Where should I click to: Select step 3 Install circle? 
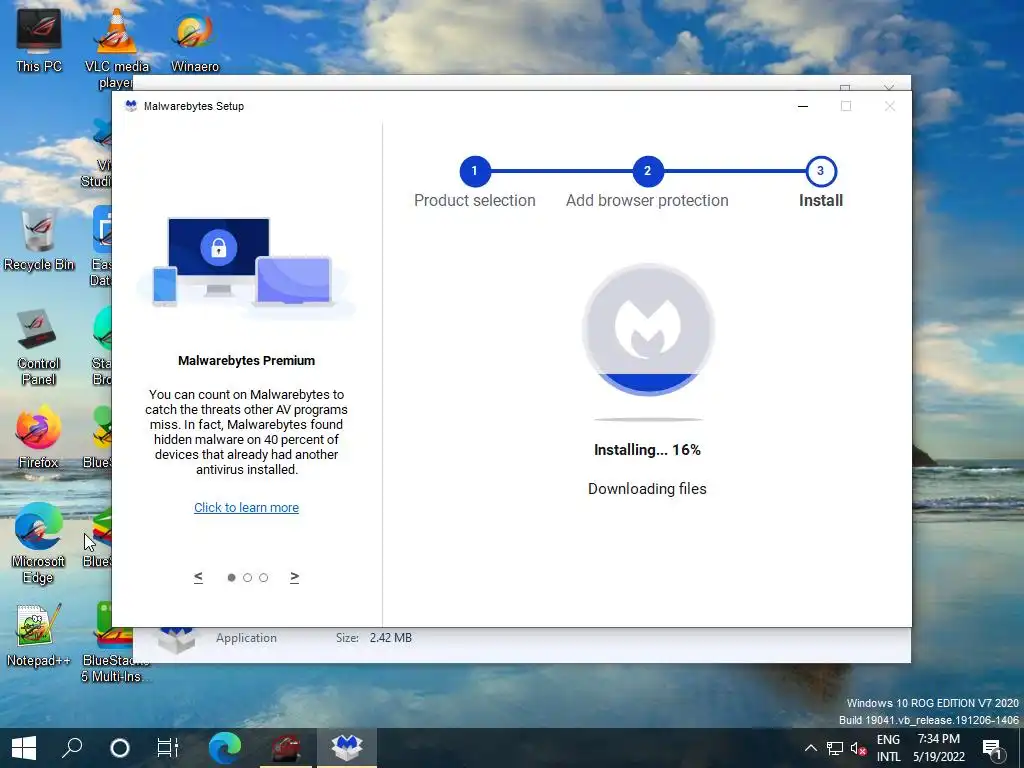tap(820, 171)
